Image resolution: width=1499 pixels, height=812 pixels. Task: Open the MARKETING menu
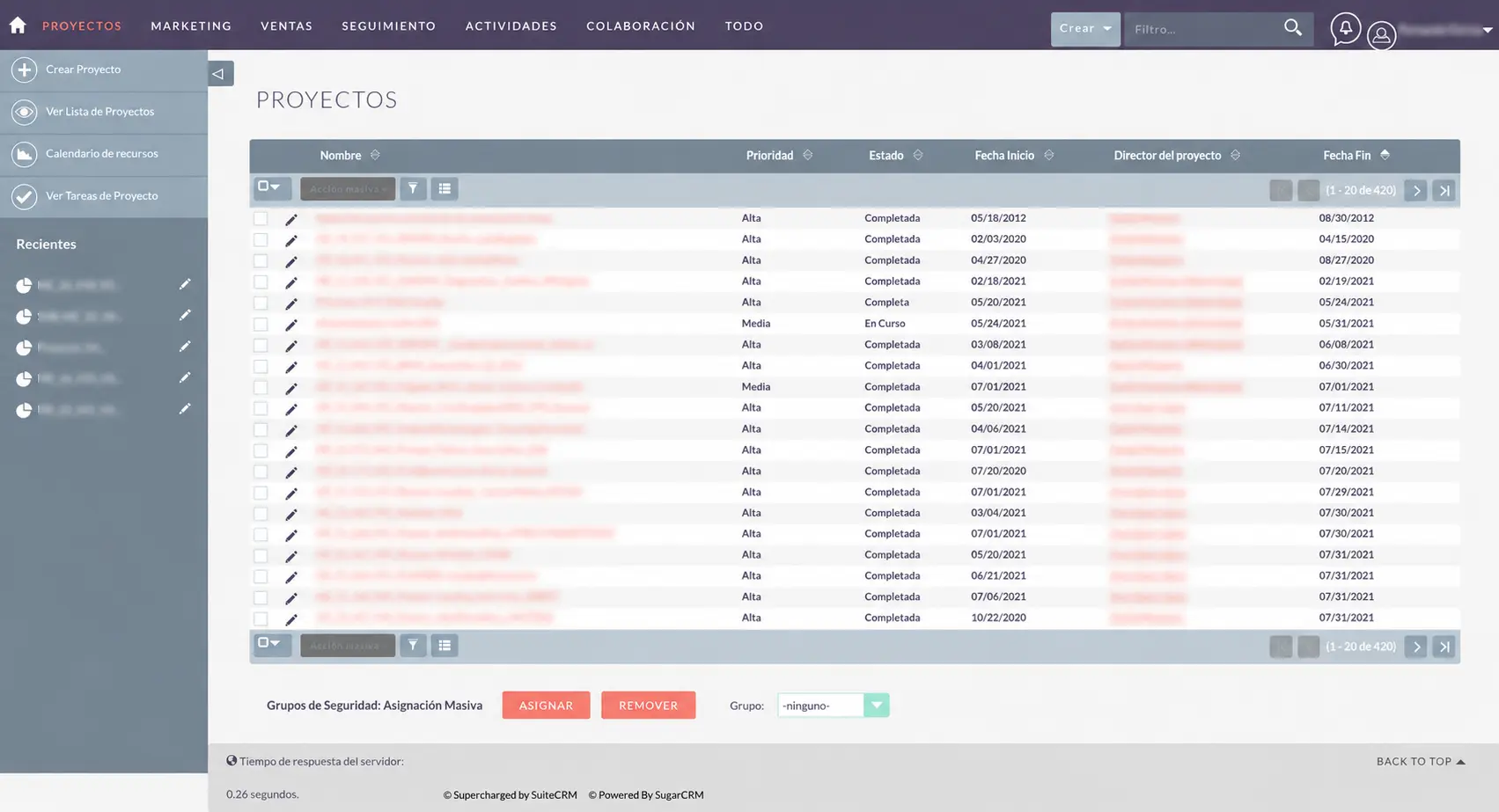click(191, 26)
